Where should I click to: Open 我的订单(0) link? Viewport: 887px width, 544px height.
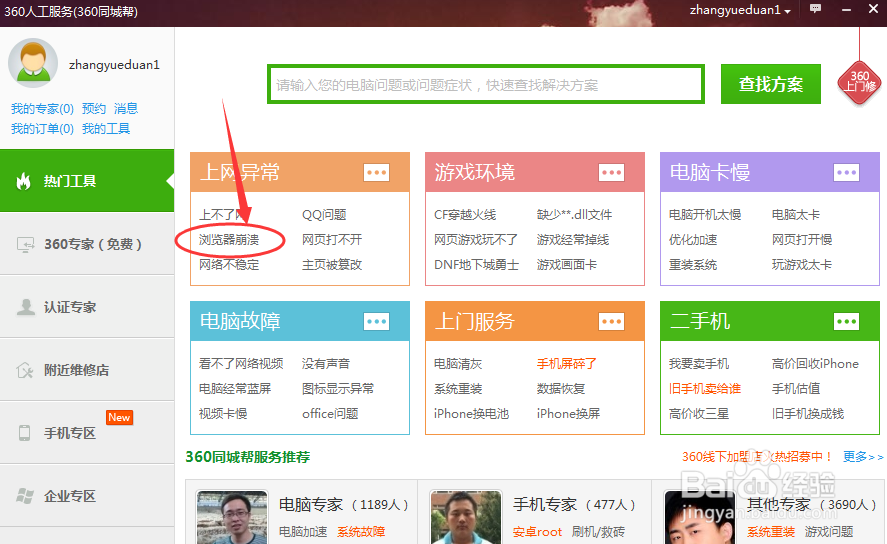[42, 129]
